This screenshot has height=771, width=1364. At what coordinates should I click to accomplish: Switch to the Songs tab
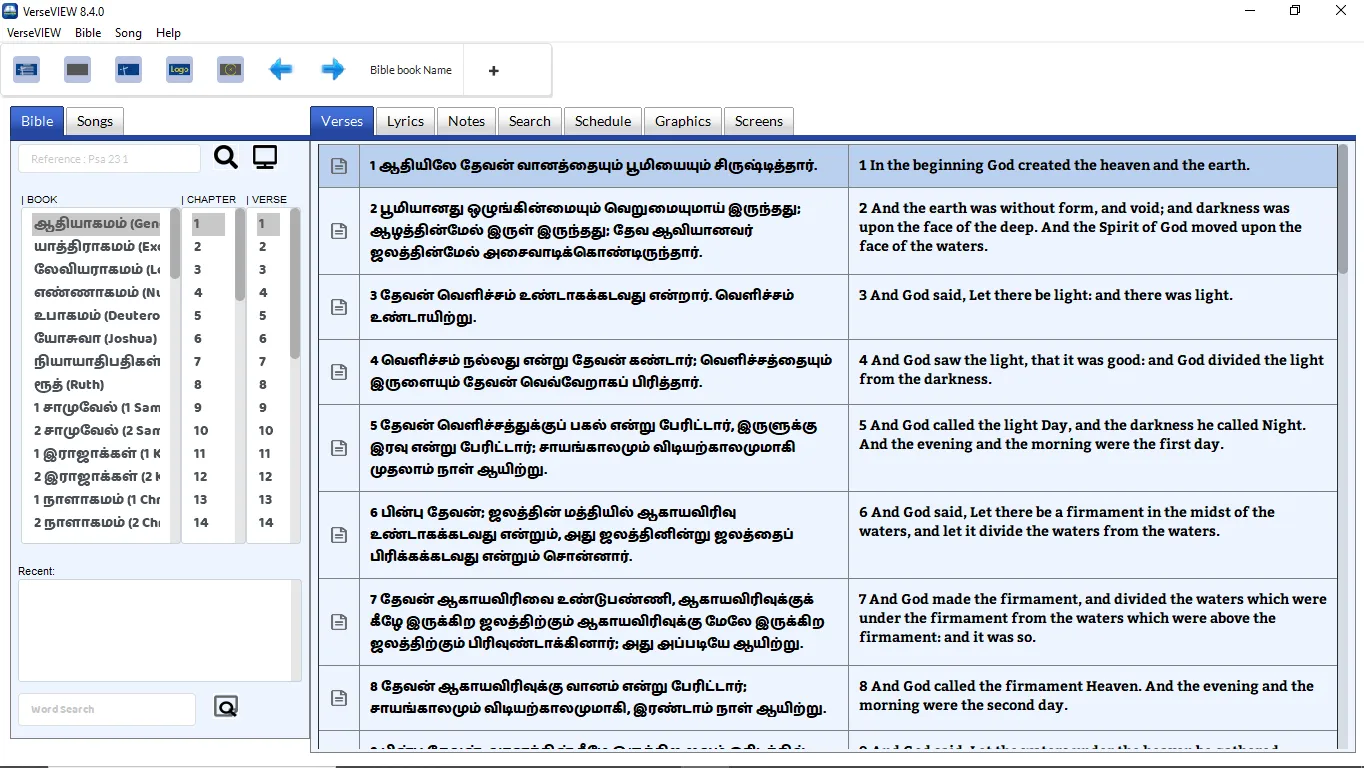(94, 120)
